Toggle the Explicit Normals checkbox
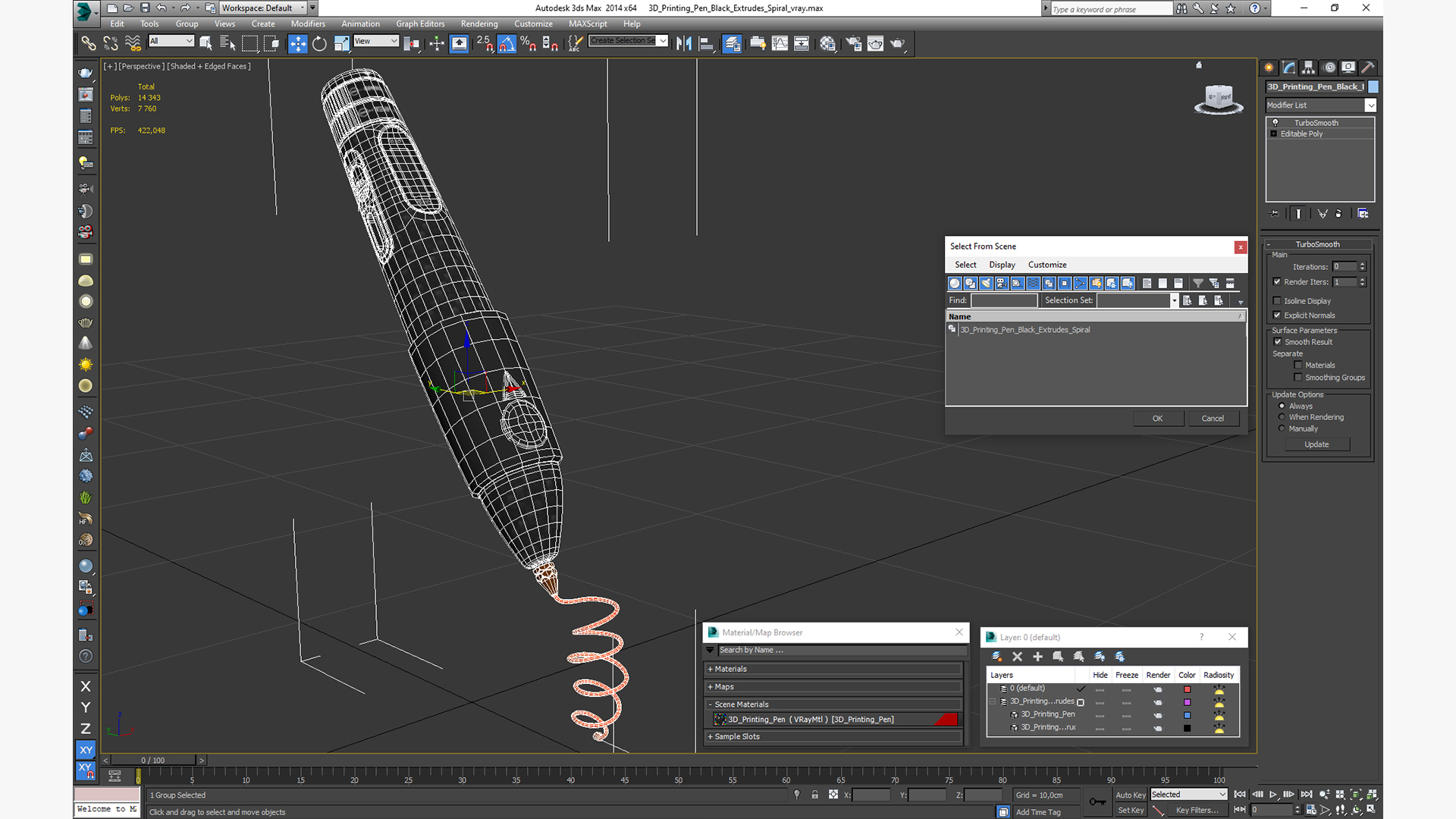Viewport: 1456px width, 819px height. point(1278,315)
